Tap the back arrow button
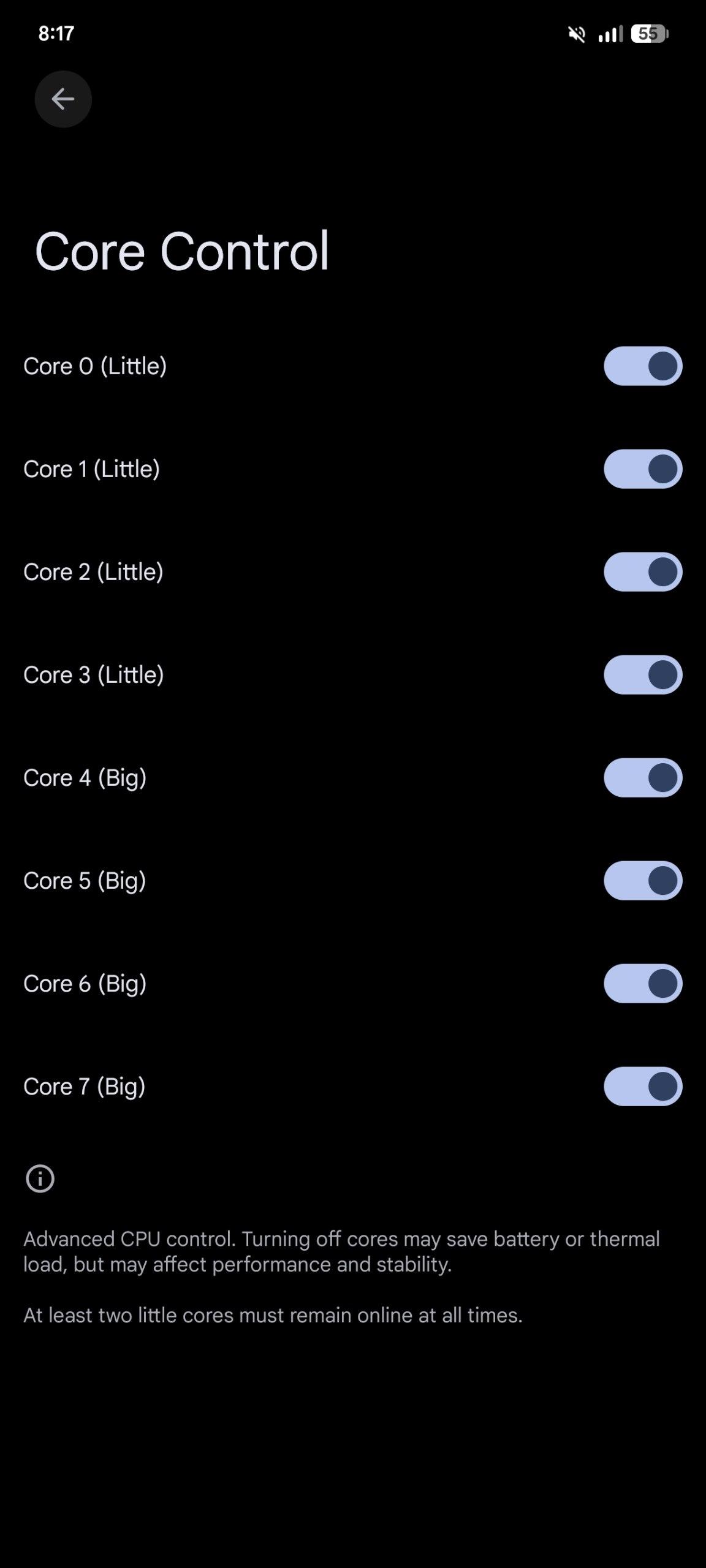 tap(63, 99)
